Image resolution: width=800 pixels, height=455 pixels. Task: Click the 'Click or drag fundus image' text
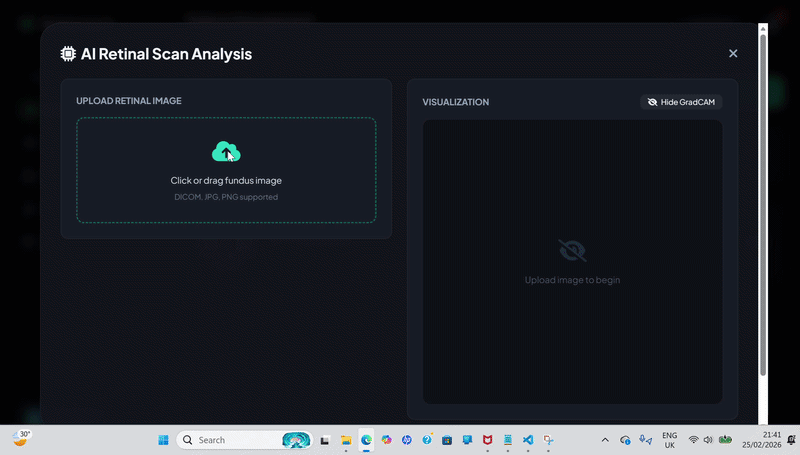click(x=226, y=181)
